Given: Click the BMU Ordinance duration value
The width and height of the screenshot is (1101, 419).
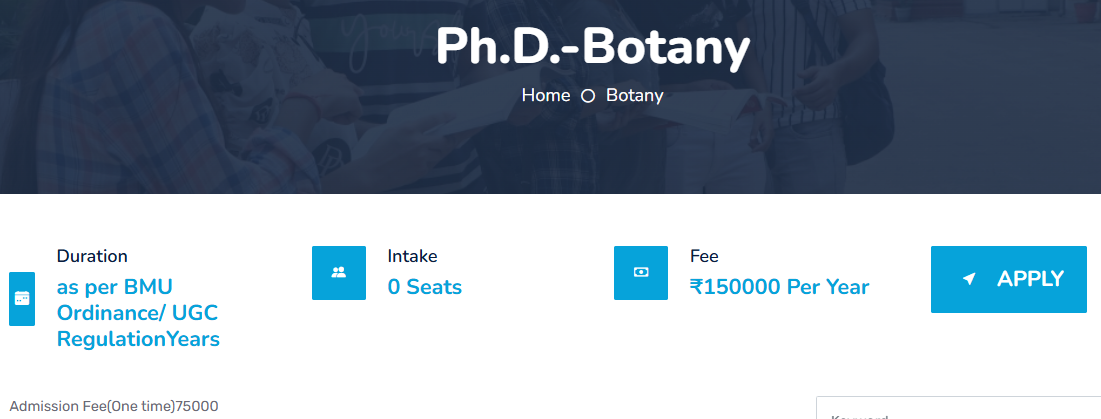Looking at the screenshot, I should point(115,287).
